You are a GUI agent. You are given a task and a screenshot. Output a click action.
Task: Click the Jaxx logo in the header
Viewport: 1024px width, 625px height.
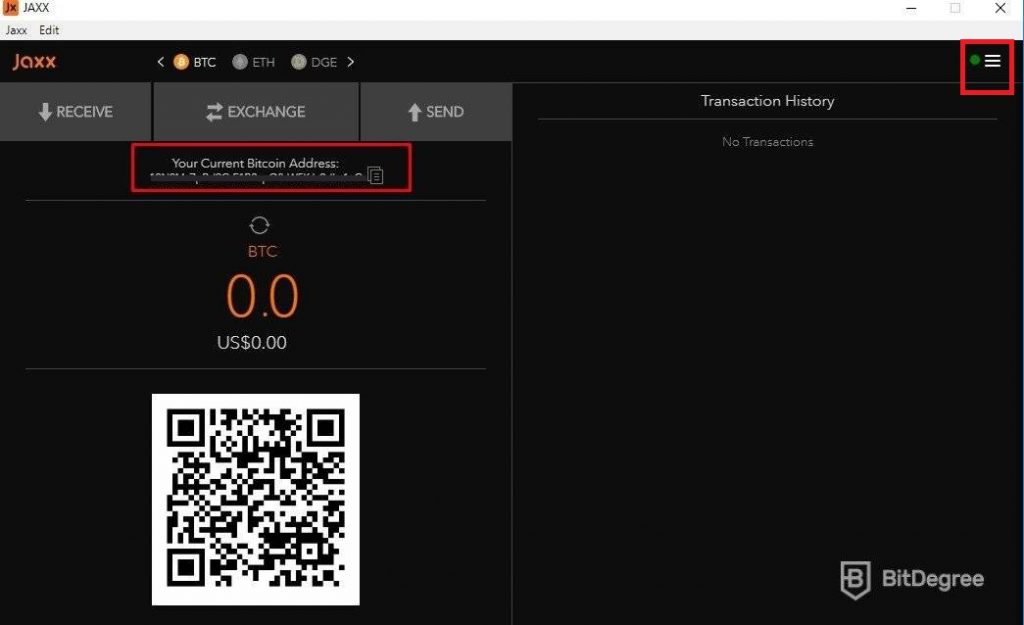[34, 61]
